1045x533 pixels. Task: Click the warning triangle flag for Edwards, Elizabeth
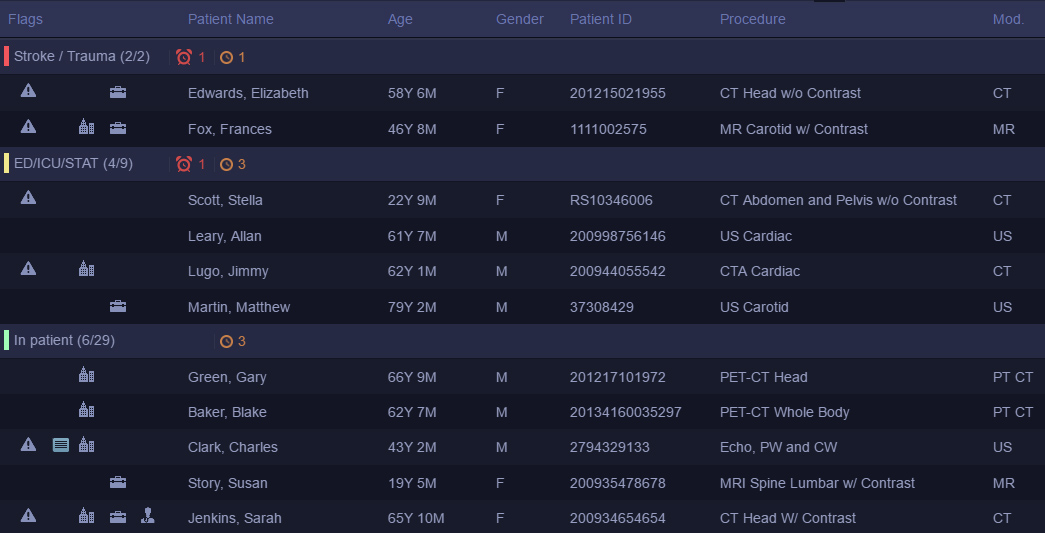click(28, 91)
